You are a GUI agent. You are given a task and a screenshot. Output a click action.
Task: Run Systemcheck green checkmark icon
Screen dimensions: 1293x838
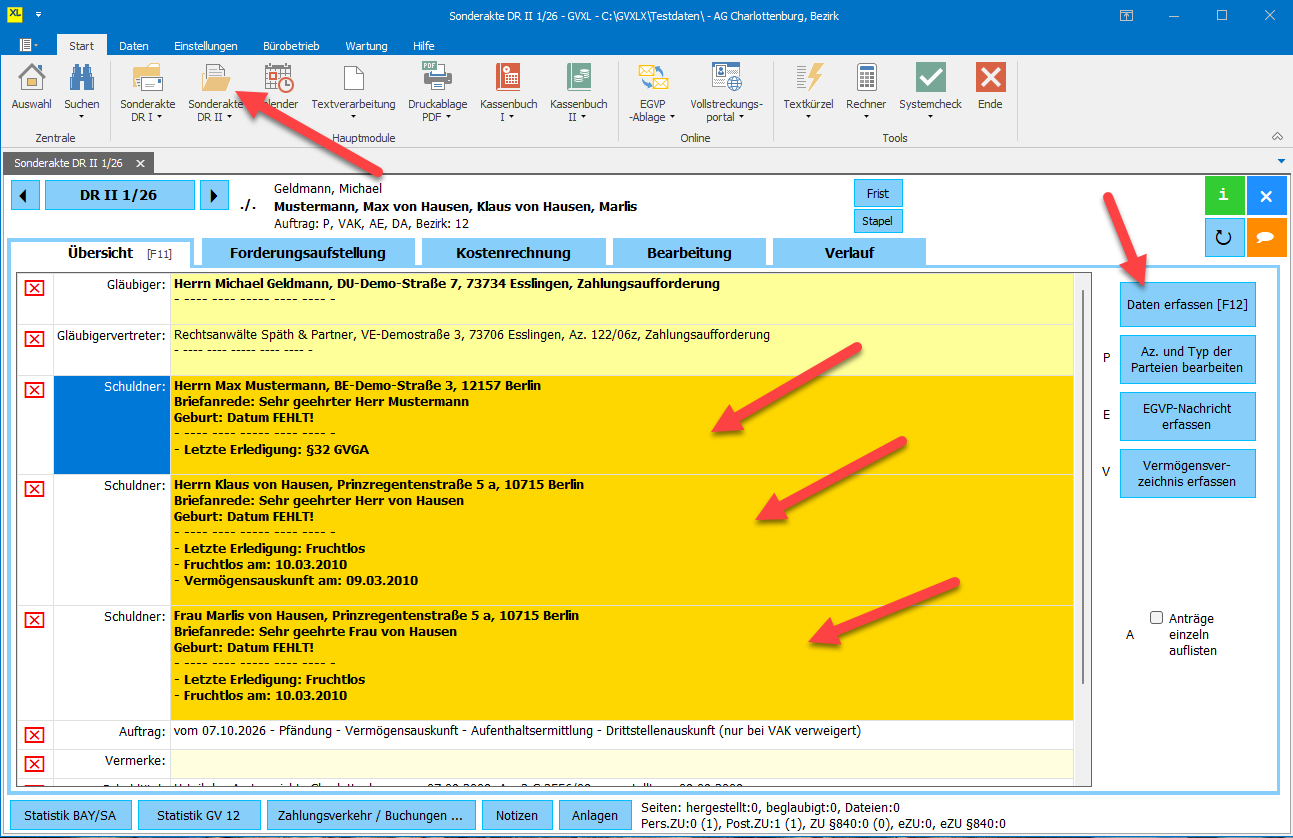pyautogui.click(x=930, y=78)
